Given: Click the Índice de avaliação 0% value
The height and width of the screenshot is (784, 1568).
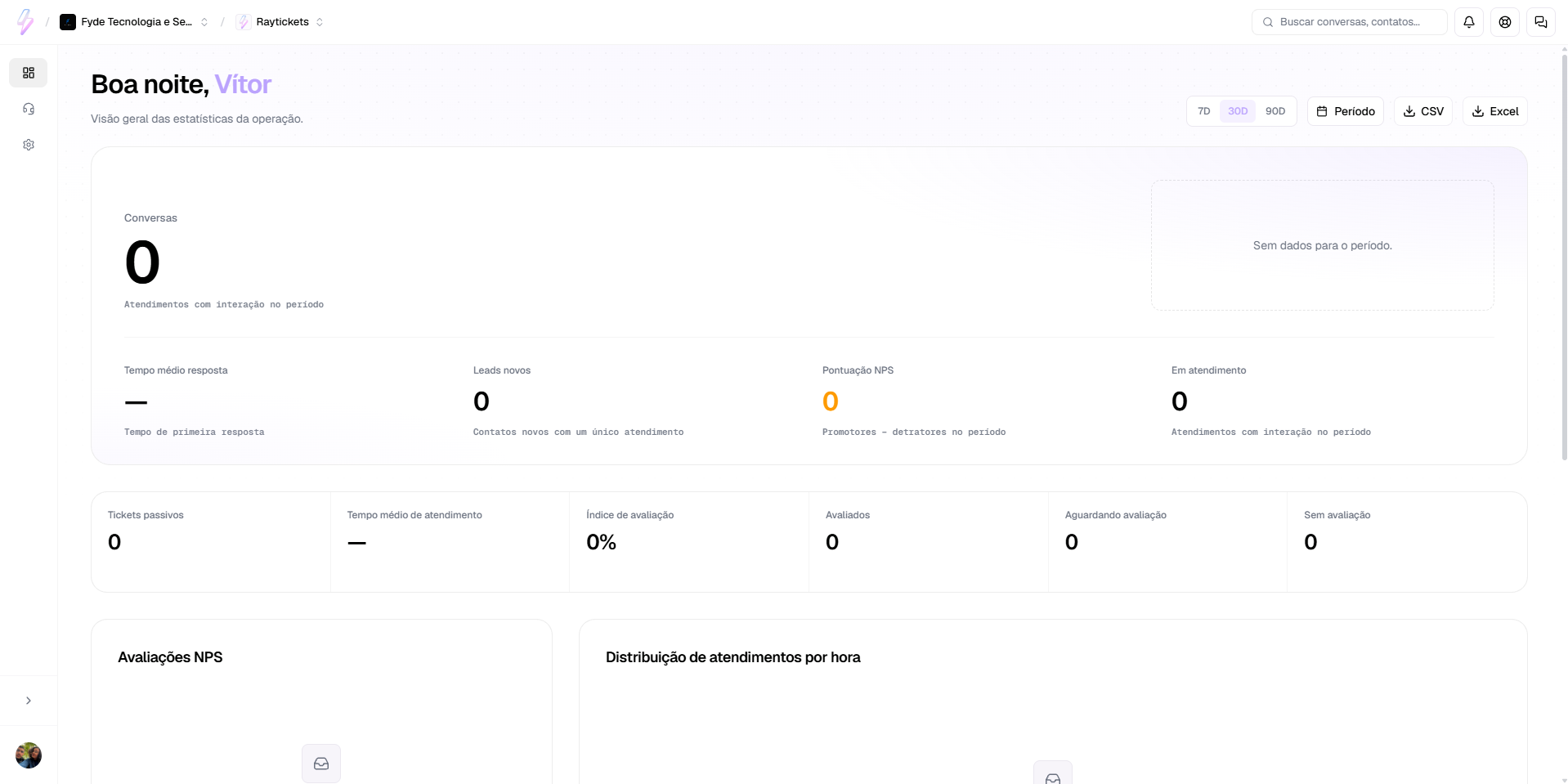Looking at the screenshot, I should point(601,542).
